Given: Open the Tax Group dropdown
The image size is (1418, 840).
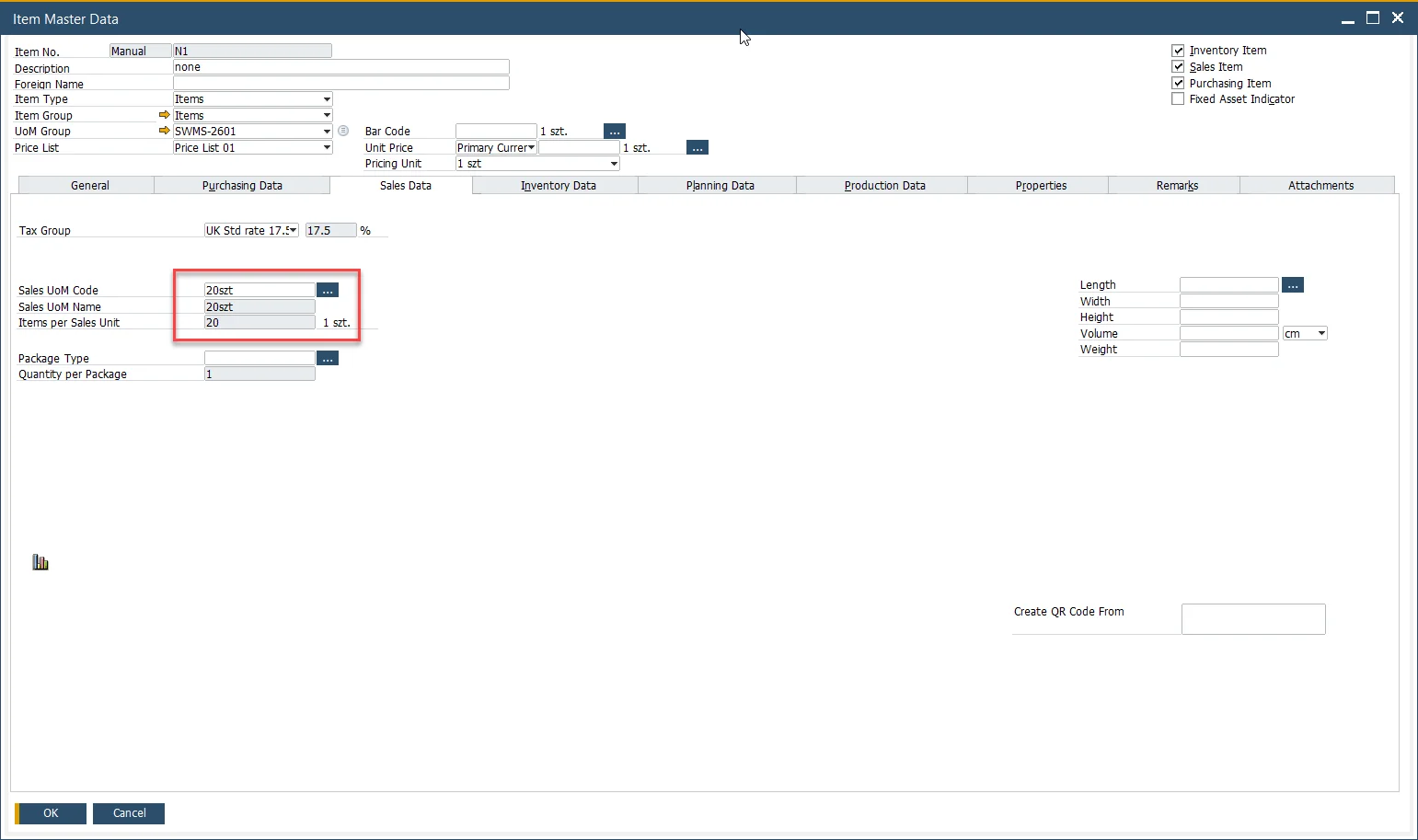Looking at the screenshot, I should click(293, 231).
